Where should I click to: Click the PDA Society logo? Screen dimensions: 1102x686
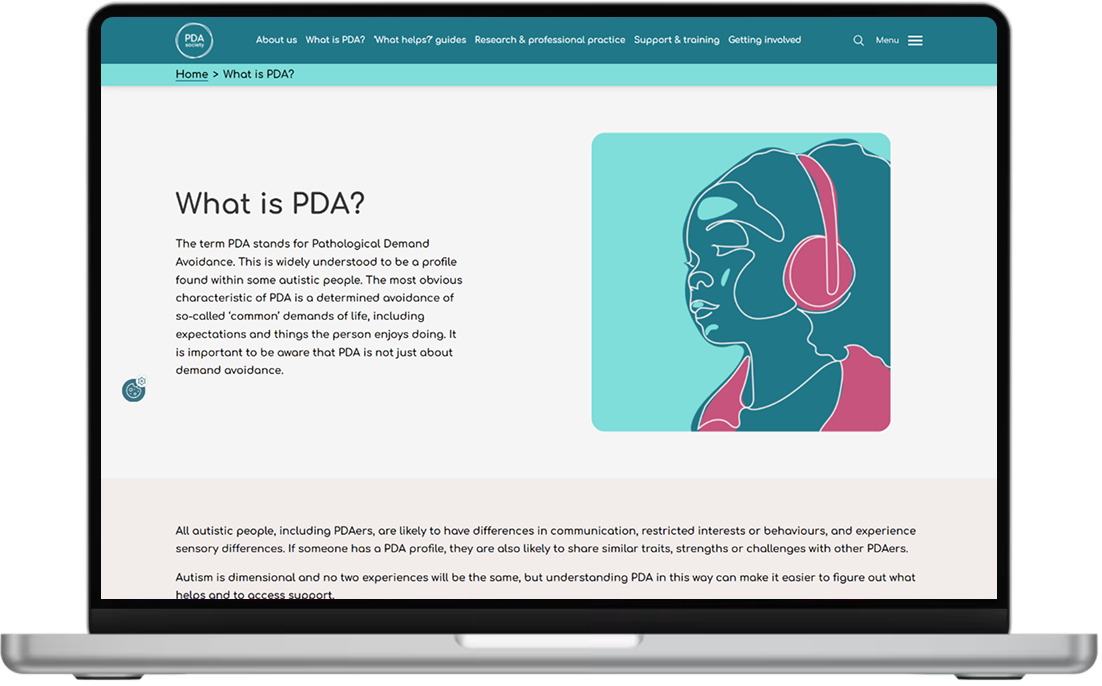coord(194,40)
